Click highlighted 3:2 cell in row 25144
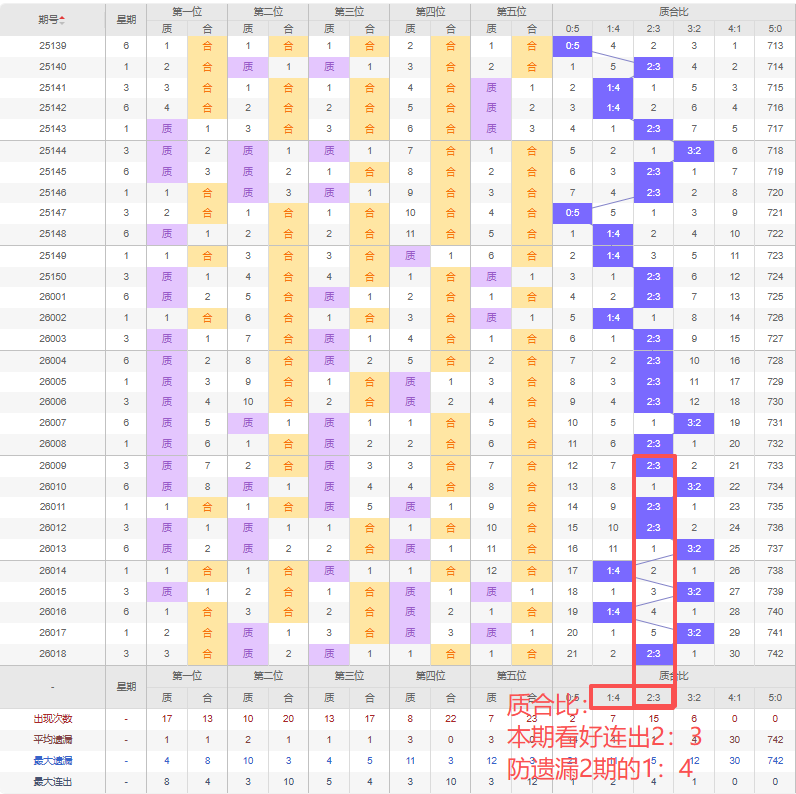Image resolution: width=796 pixels, height=794 pixels. (694, 151)
